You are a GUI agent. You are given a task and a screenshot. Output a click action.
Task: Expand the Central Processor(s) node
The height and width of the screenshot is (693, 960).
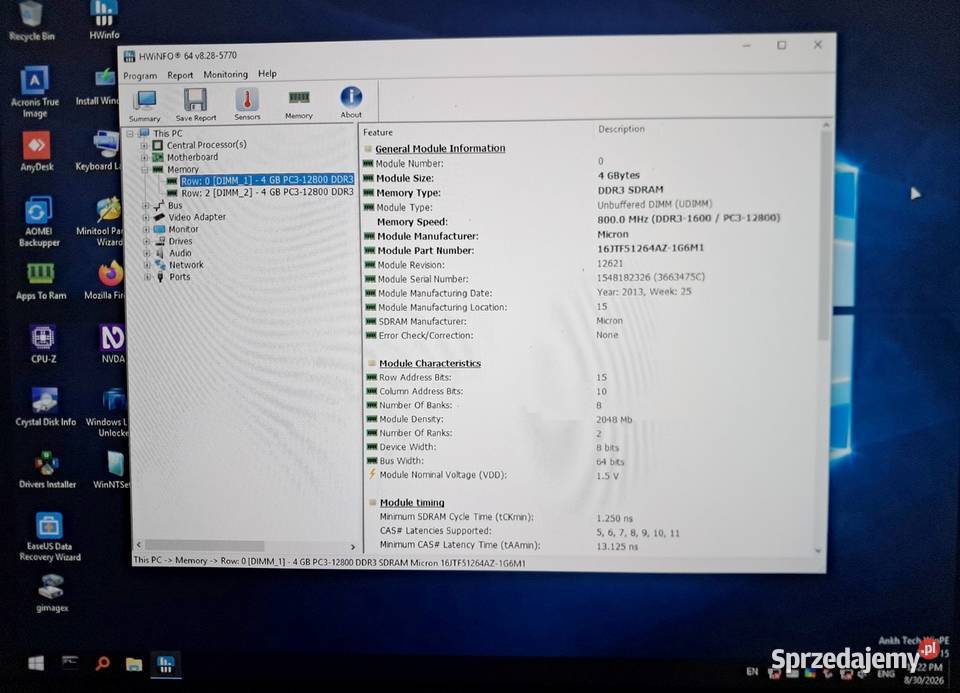(x=144, y=146)
